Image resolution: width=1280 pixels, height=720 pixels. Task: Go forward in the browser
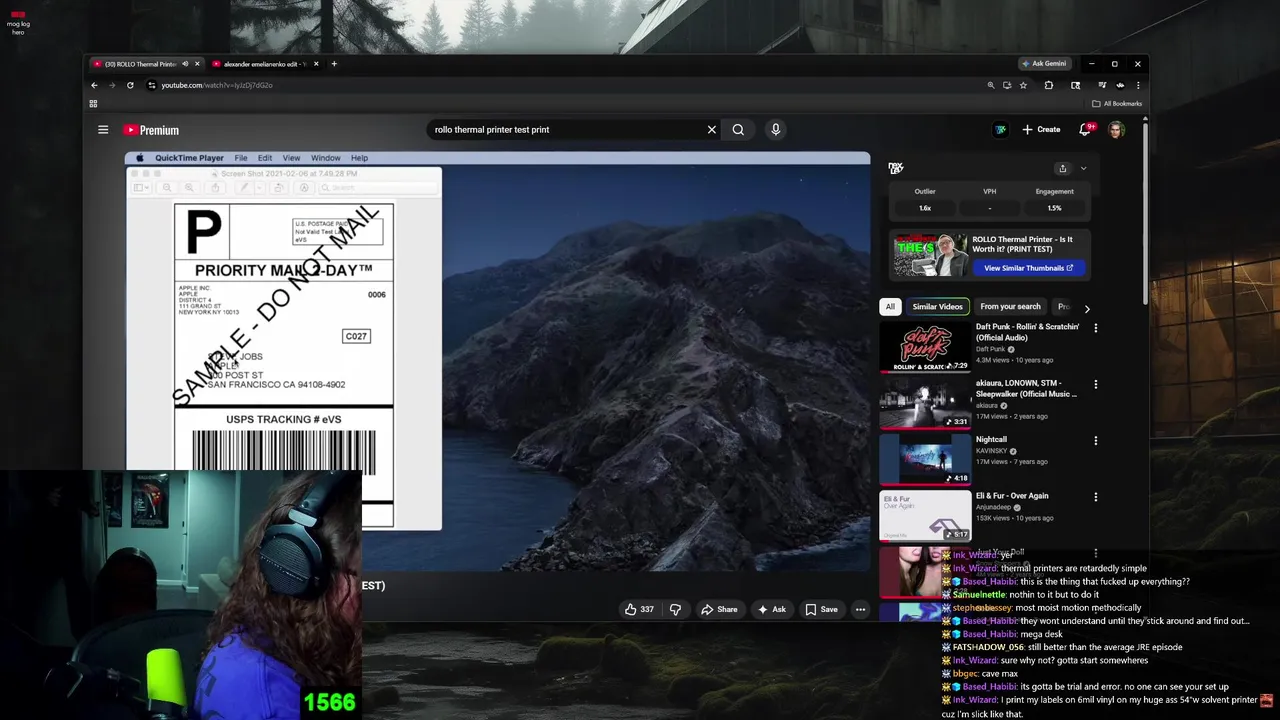click(x=112, y=85)
